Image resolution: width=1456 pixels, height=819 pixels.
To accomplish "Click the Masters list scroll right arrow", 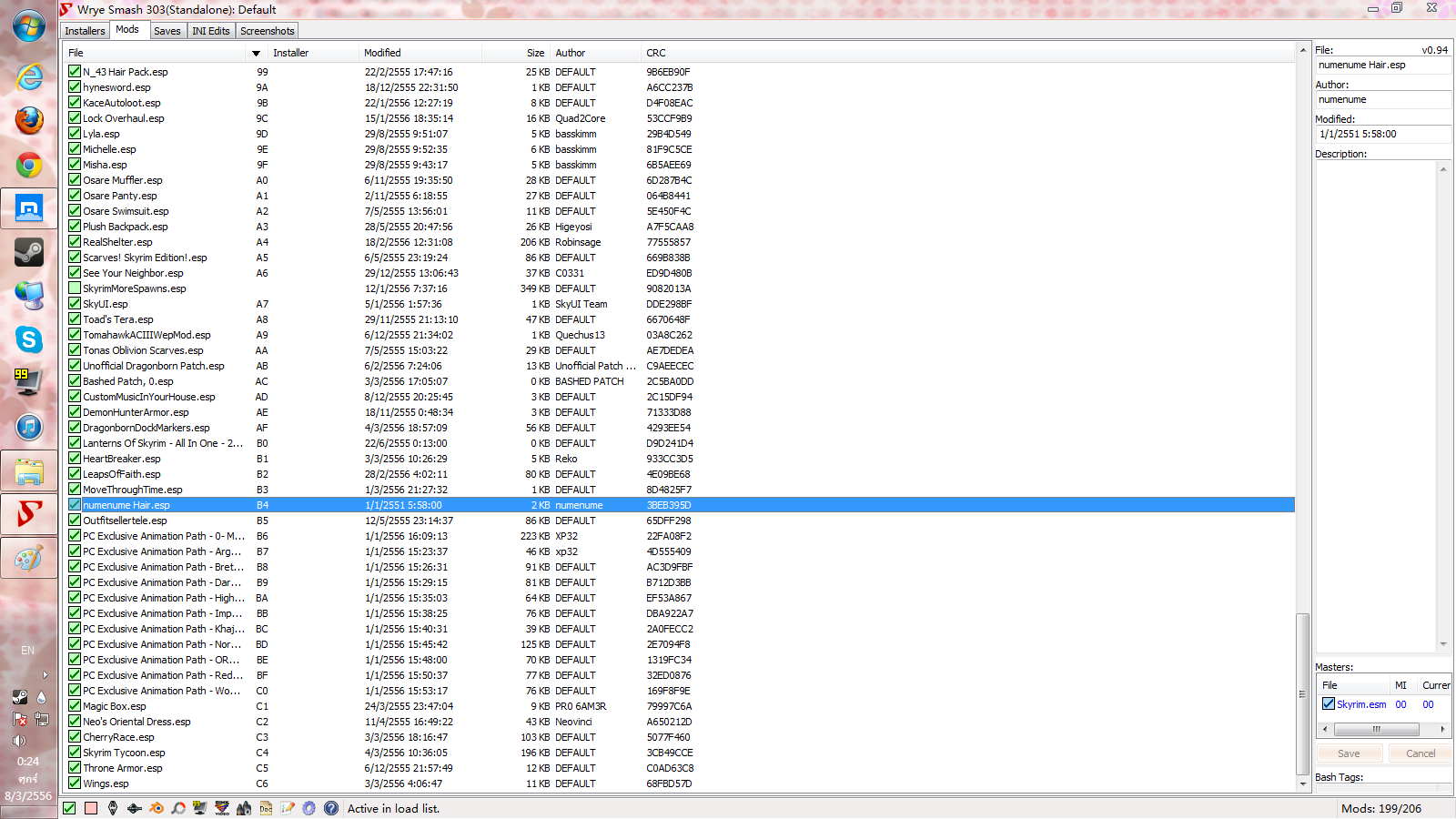I will (1442, 729).
